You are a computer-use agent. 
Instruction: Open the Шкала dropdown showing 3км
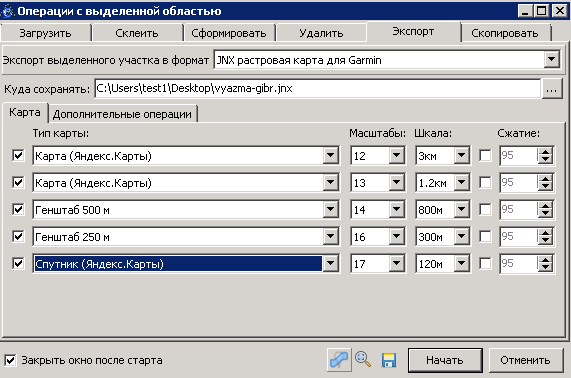(x=461, y=155)
